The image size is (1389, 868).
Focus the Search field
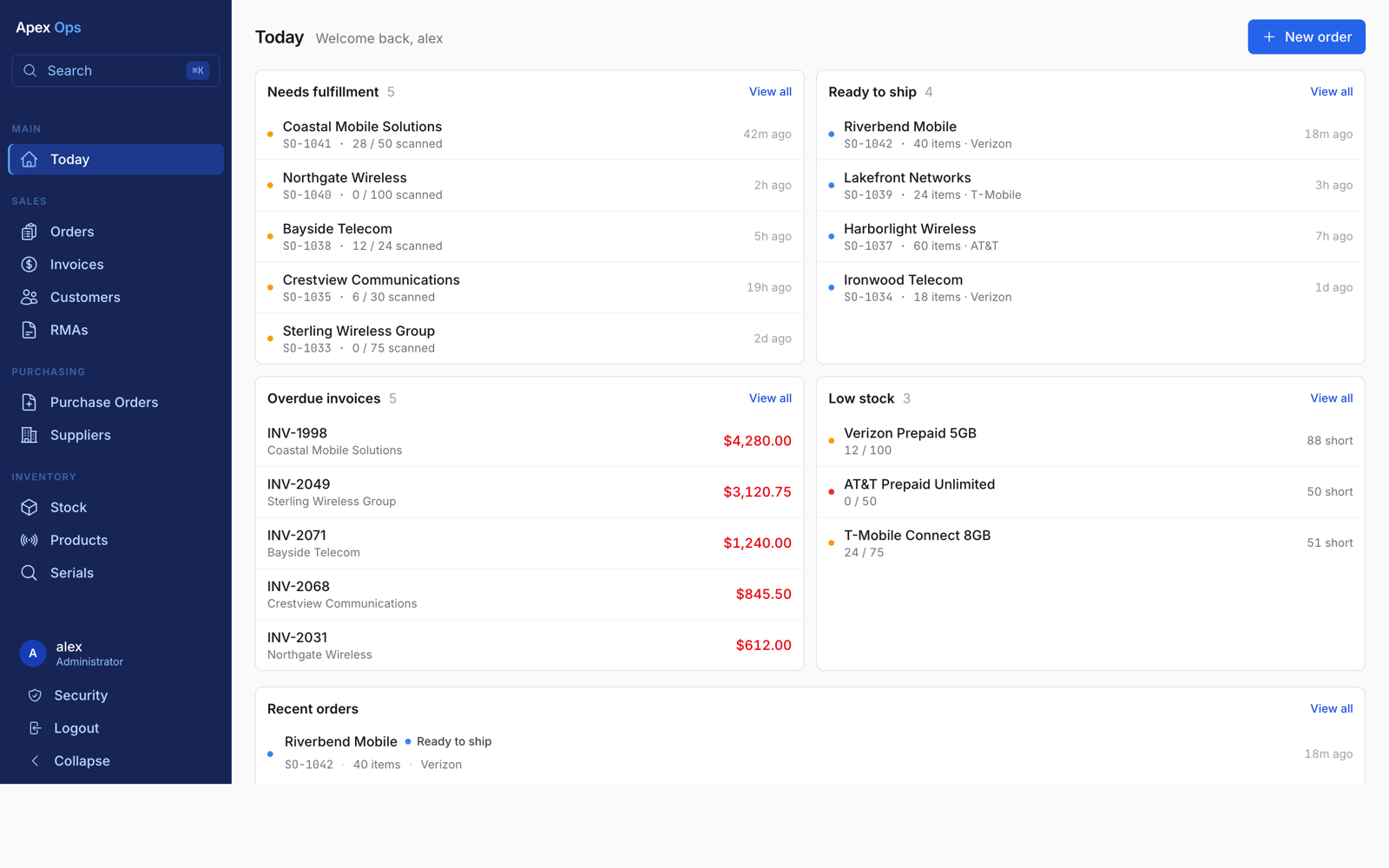click(115, 70)
